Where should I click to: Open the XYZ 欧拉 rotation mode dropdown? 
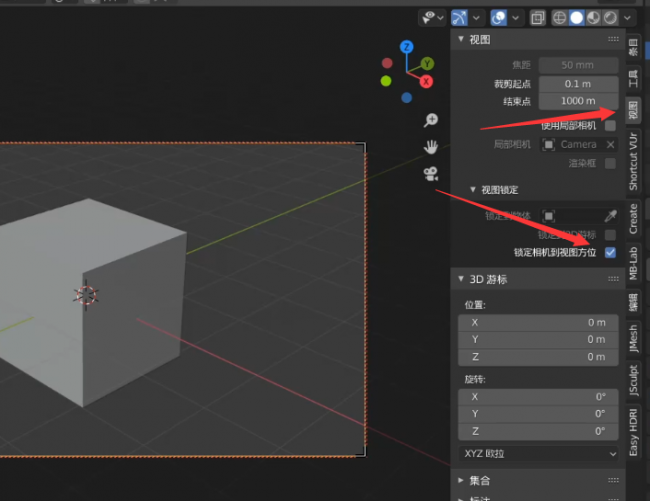[538, 454]
